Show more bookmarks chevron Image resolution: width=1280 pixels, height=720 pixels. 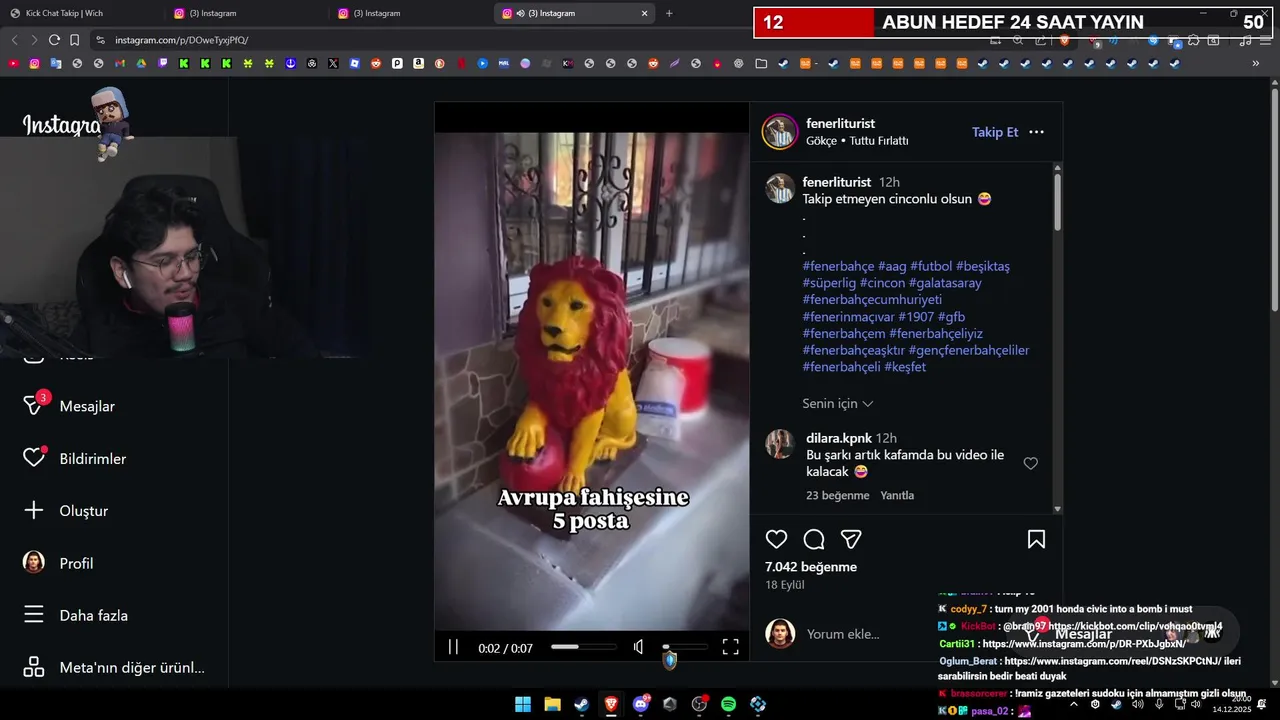pyautogui.click(x=1256, y=63)
